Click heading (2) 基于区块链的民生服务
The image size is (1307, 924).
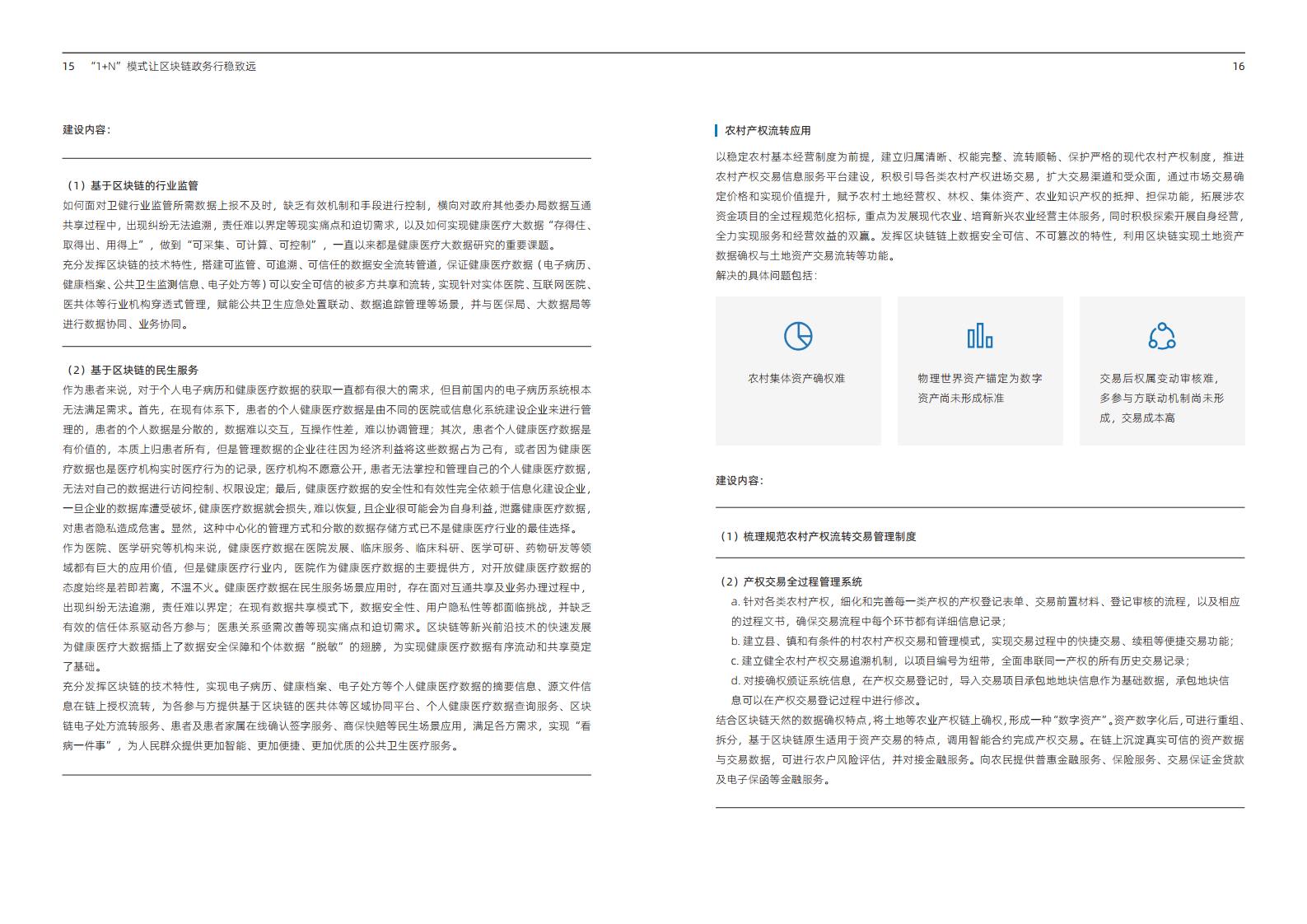131,371
